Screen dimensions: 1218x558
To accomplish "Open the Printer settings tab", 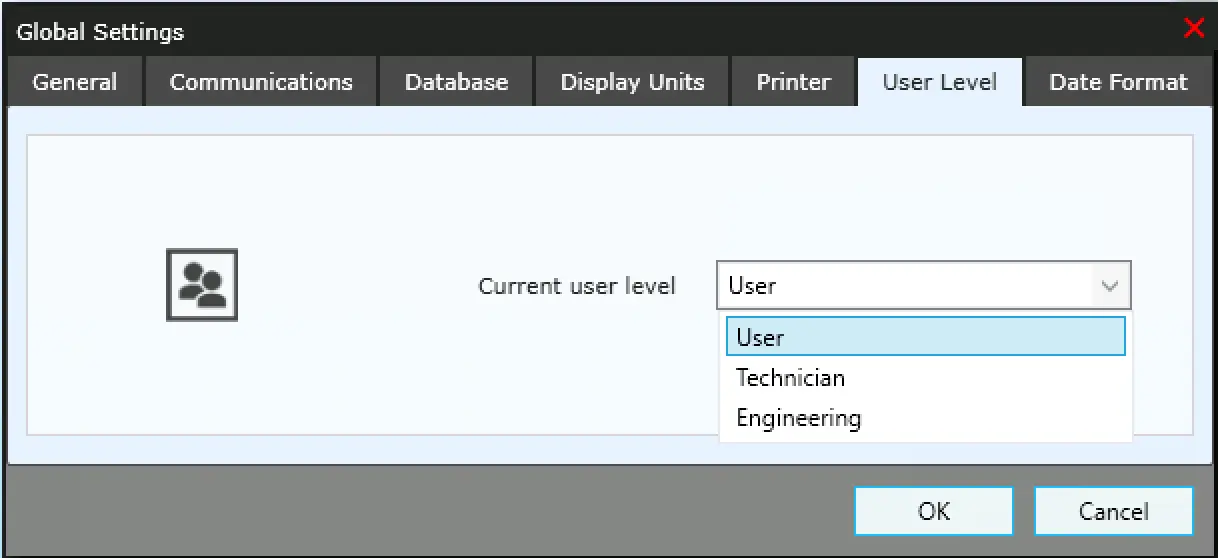I will click(793, 82).
